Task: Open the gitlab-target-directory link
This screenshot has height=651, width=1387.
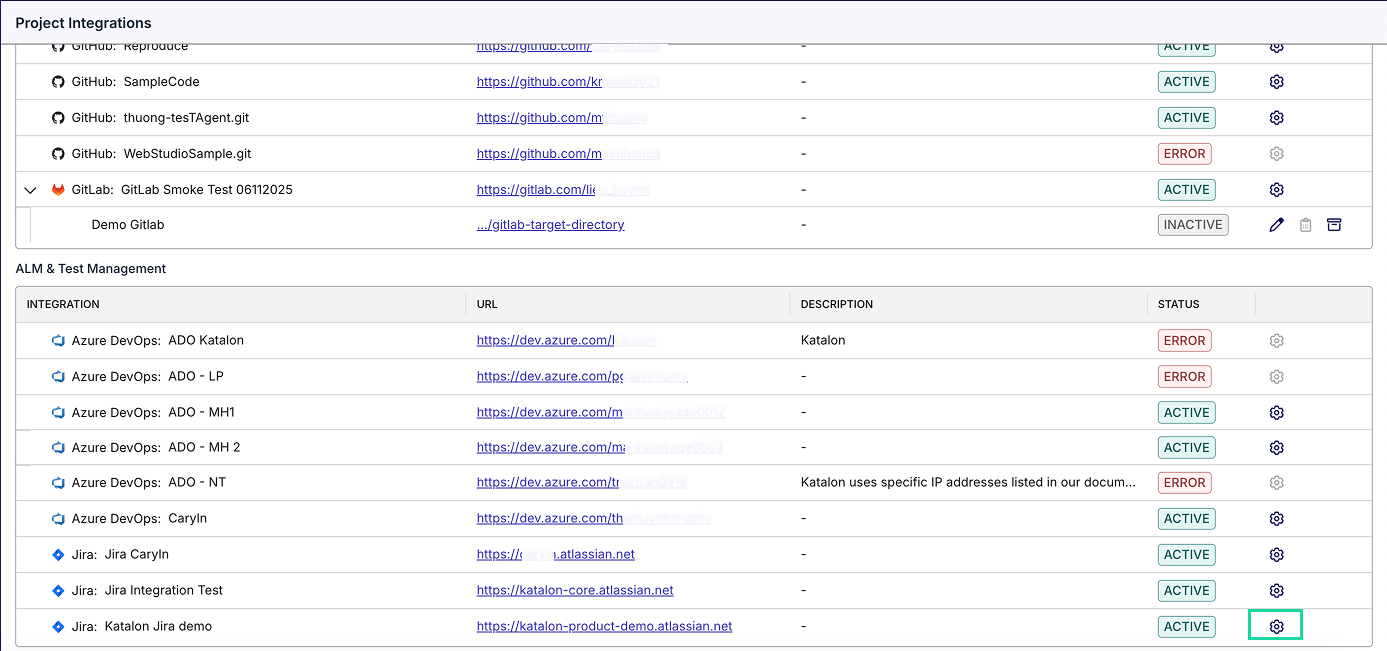Action: pos(551,225)
